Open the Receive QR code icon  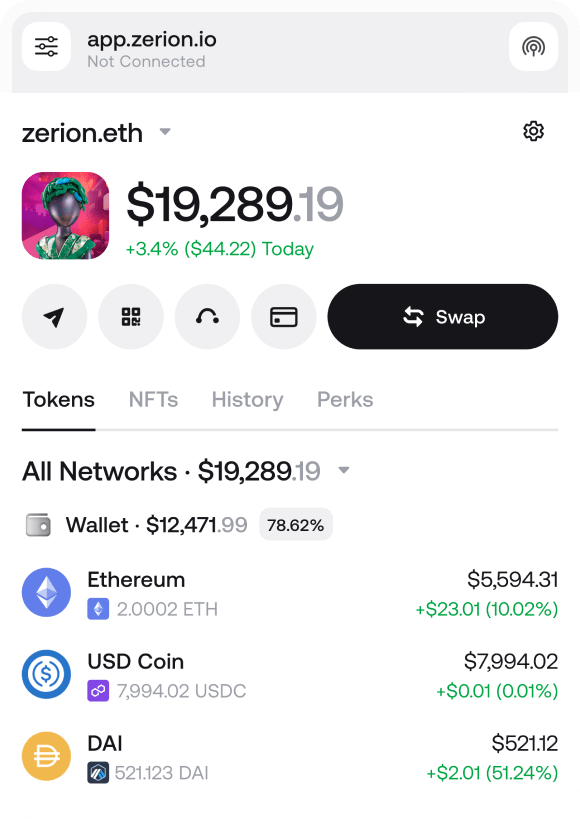(131, 316)
